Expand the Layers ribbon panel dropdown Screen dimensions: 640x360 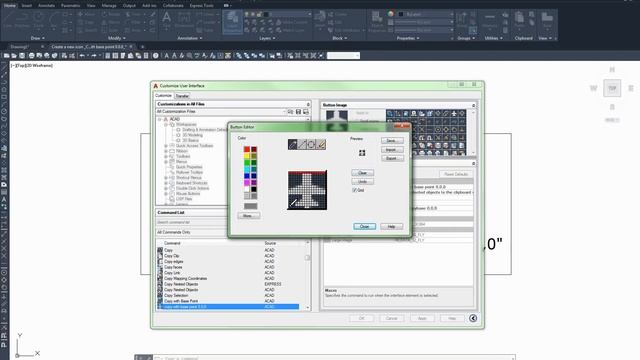click(x=267, y=38)
